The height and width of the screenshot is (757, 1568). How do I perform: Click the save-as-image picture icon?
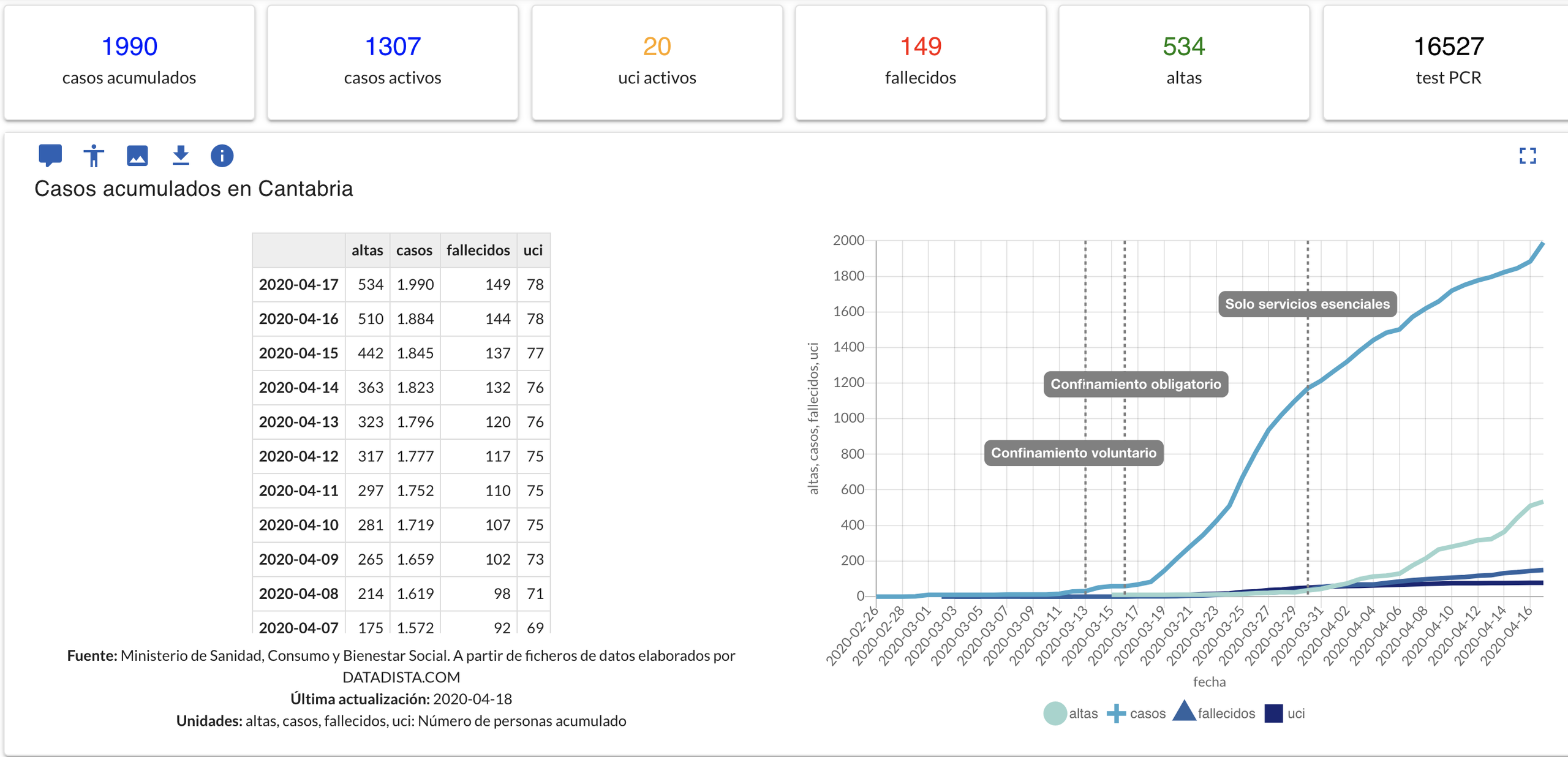click(137, 156)
